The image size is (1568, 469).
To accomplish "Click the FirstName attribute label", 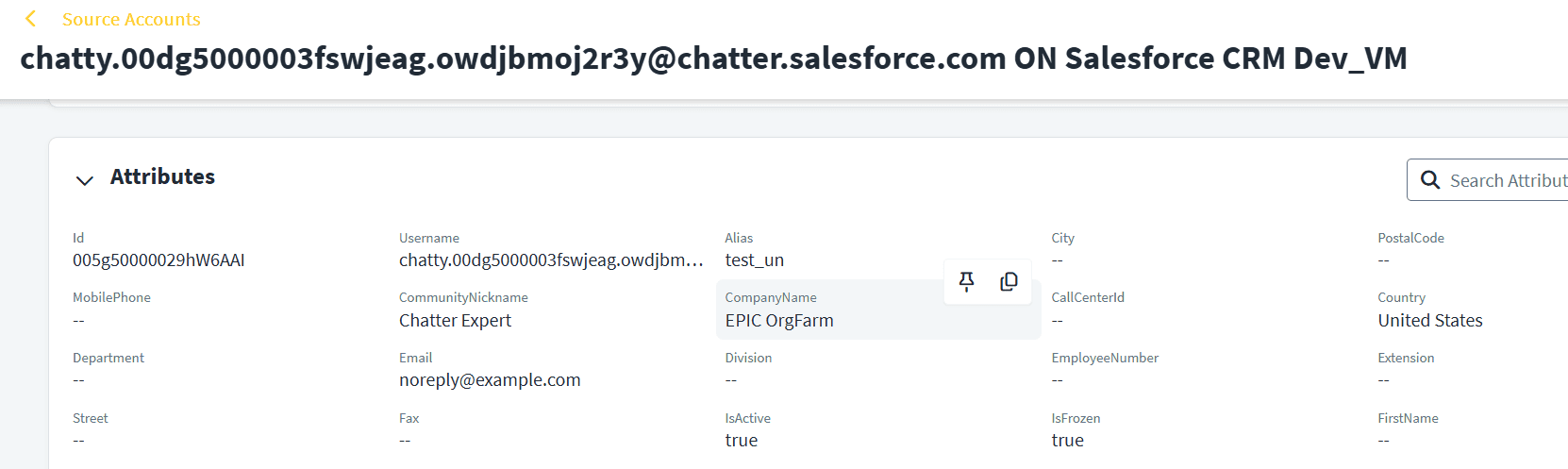I will point(1408,418).
